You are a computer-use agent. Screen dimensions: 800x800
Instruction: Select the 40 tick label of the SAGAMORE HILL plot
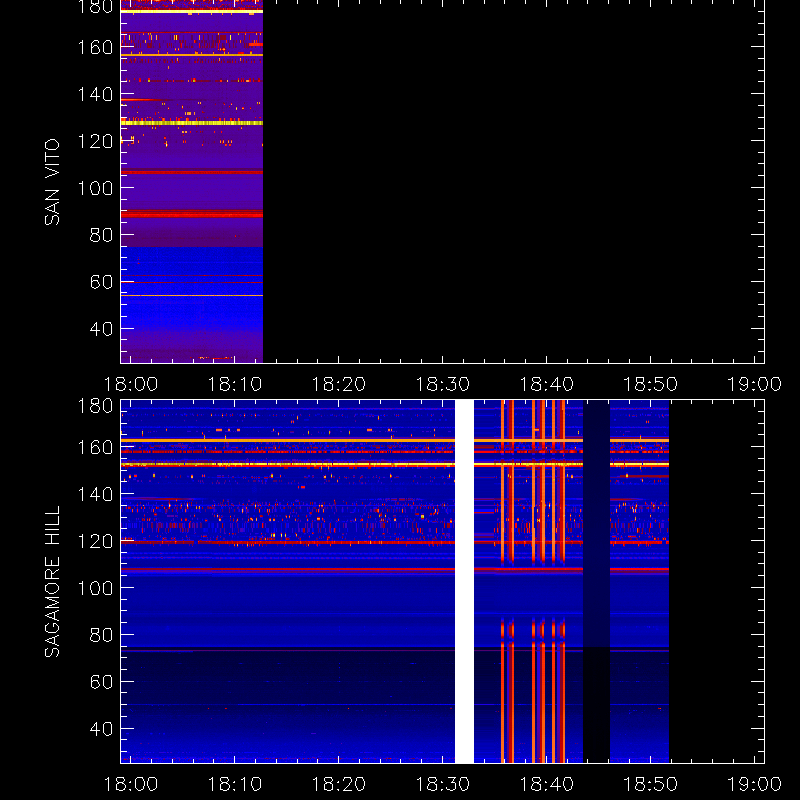(101, 729)
